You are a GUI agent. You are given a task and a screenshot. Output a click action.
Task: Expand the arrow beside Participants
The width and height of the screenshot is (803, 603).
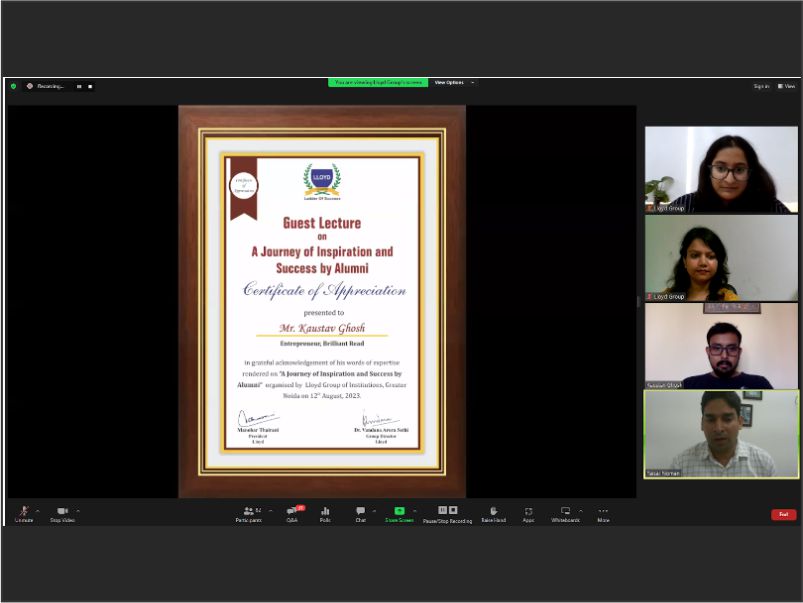point(270,511)
